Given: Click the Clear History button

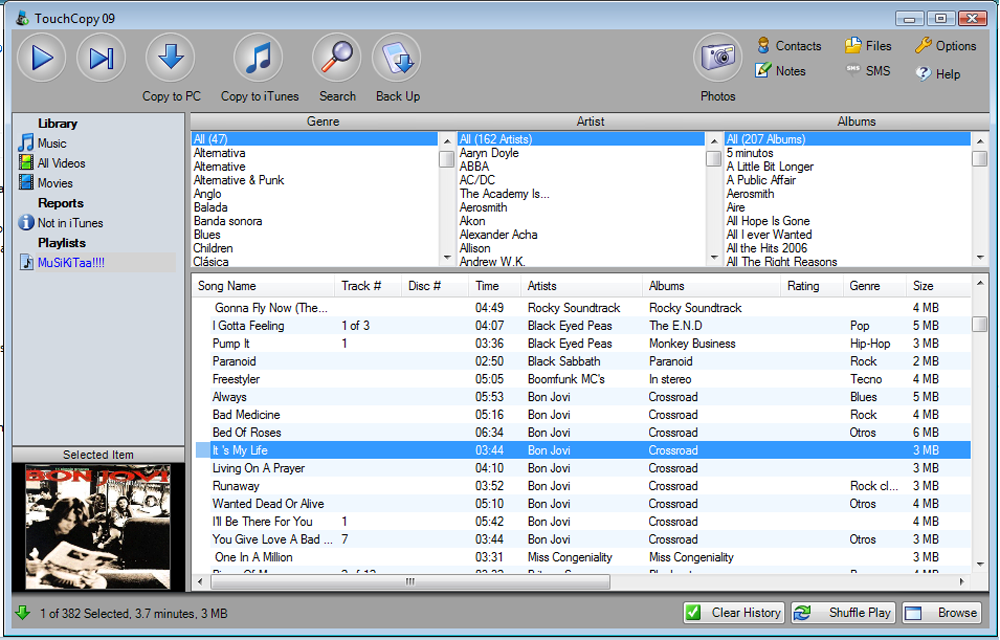Looking at the screenshot, I should [733, 613].
